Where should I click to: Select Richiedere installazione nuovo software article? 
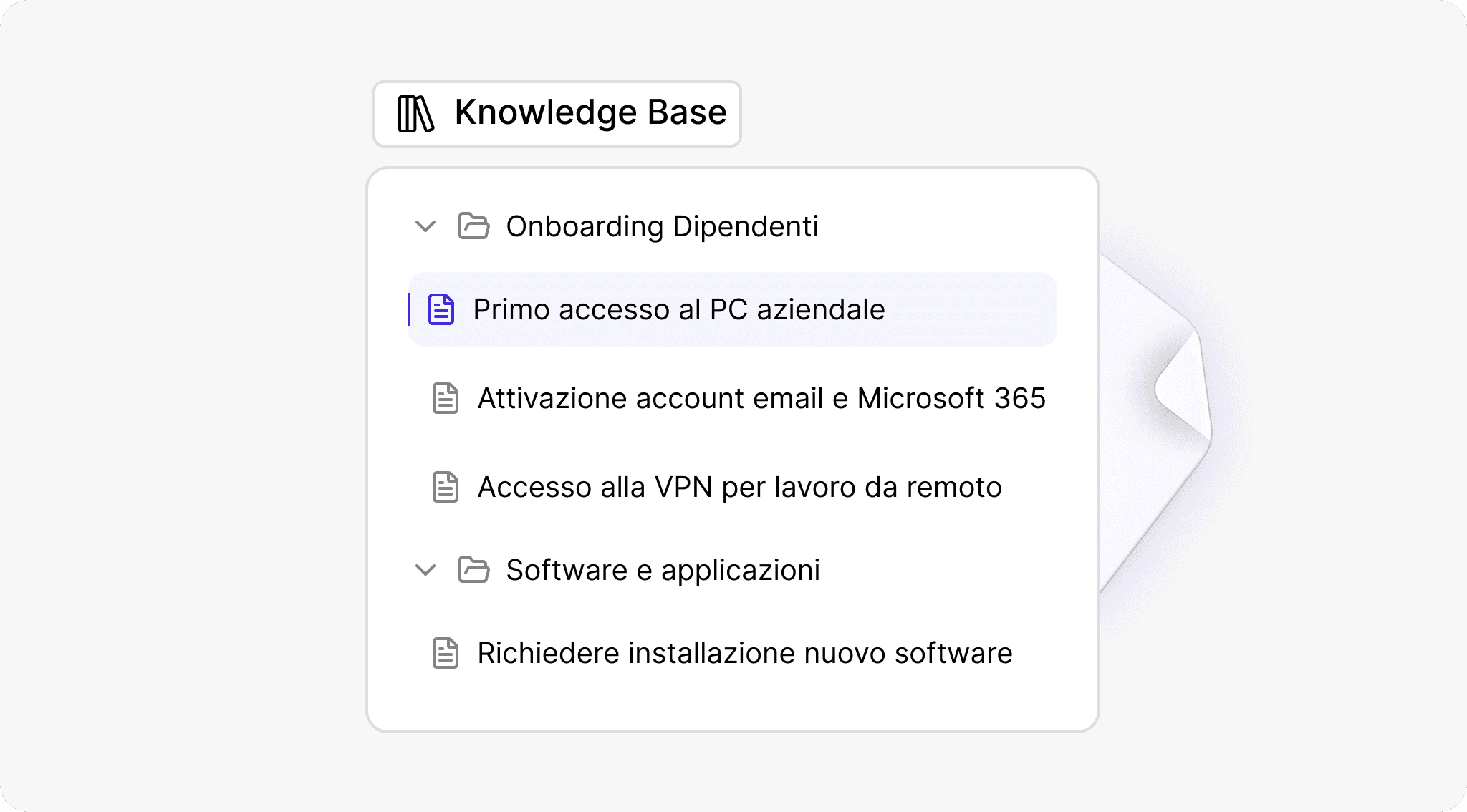745,652
